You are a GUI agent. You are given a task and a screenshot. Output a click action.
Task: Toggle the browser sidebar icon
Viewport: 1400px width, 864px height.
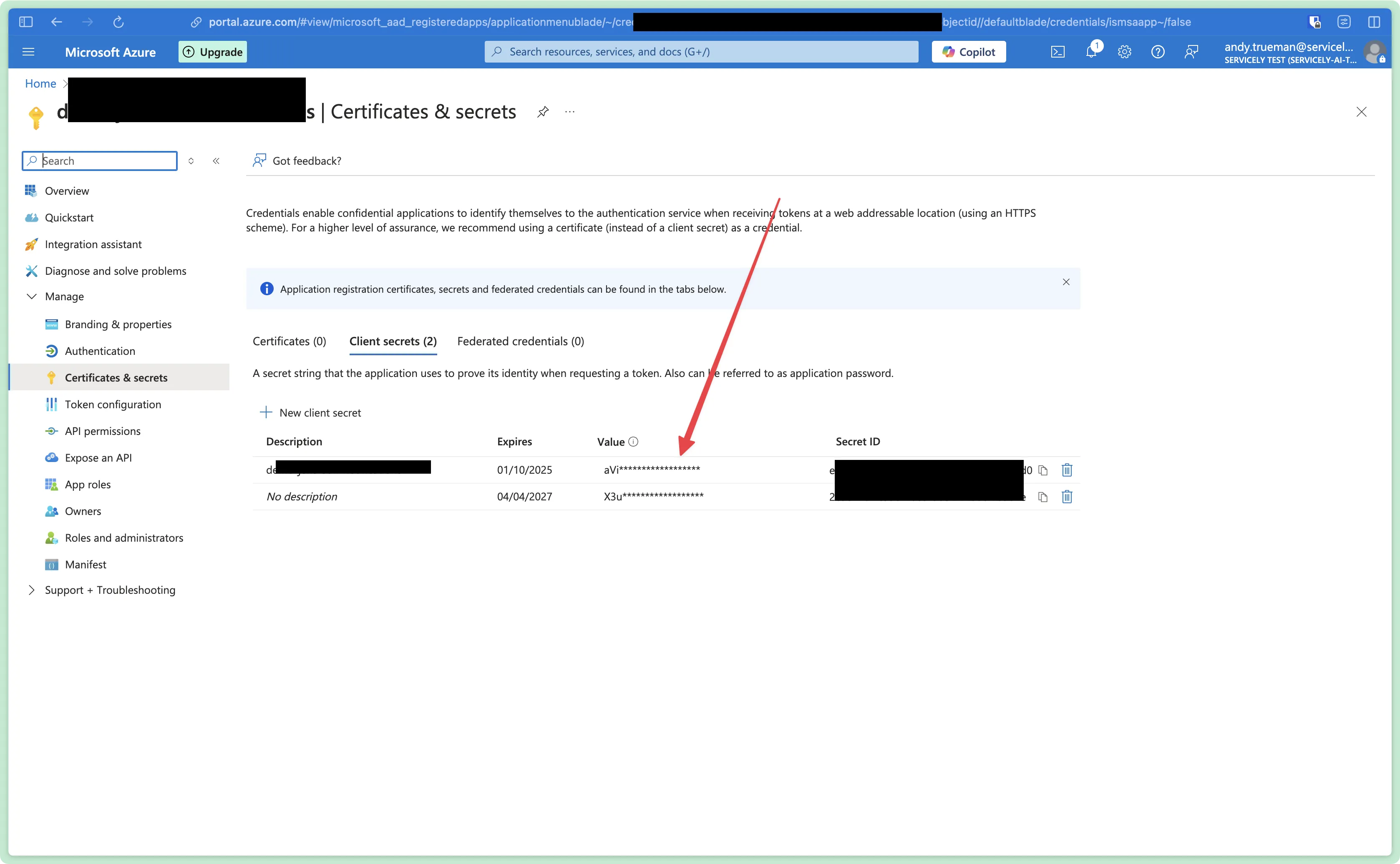tap(26, 22)
